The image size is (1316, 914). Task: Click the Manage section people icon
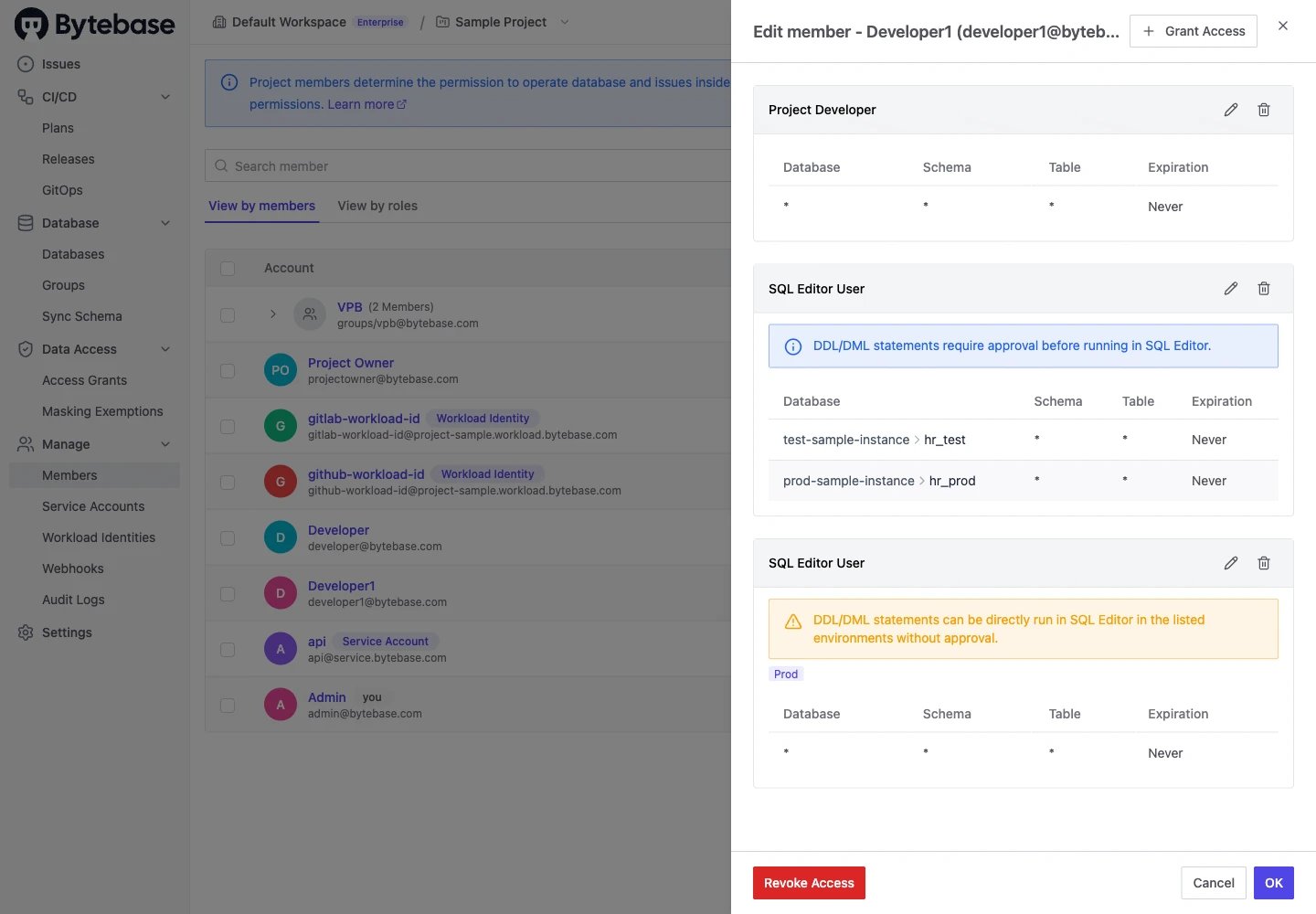point(26,444)
